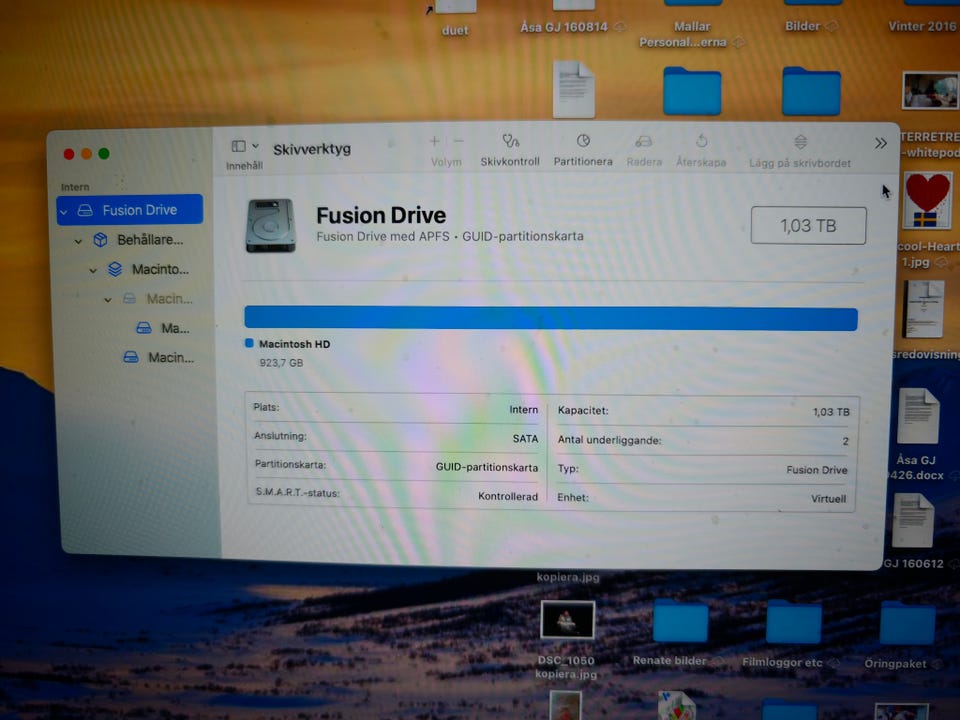Screen dimensions: 960x720
Task: Select the Behållare container in the sidebar
Action: [148, 240]
